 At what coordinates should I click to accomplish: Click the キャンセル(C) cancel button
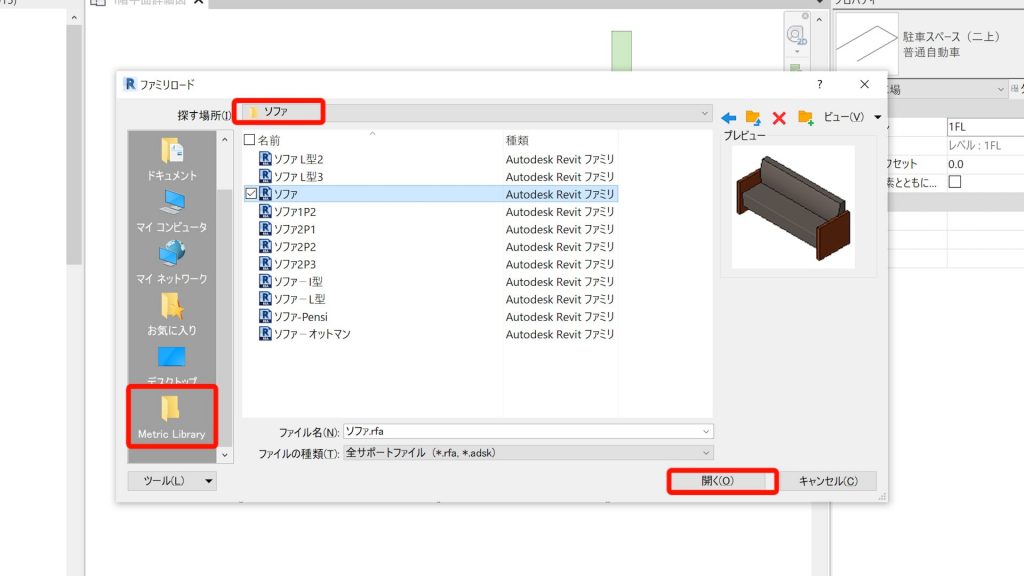point(827,481)
